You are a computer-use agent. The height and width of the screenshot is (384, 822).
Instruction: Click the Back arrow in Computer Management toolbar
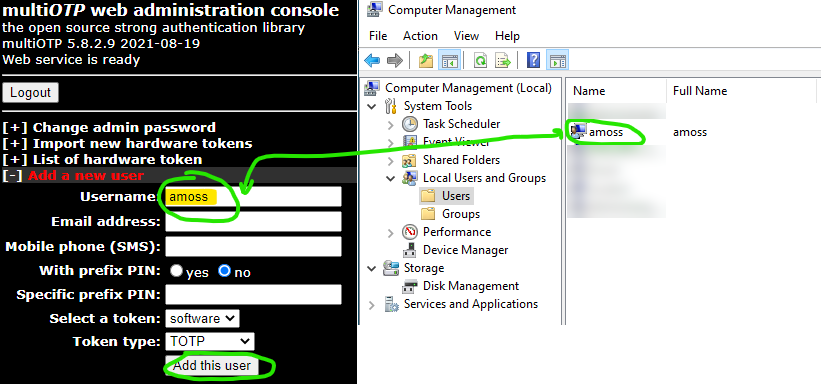pyautogui.click(x=372, y=61)
